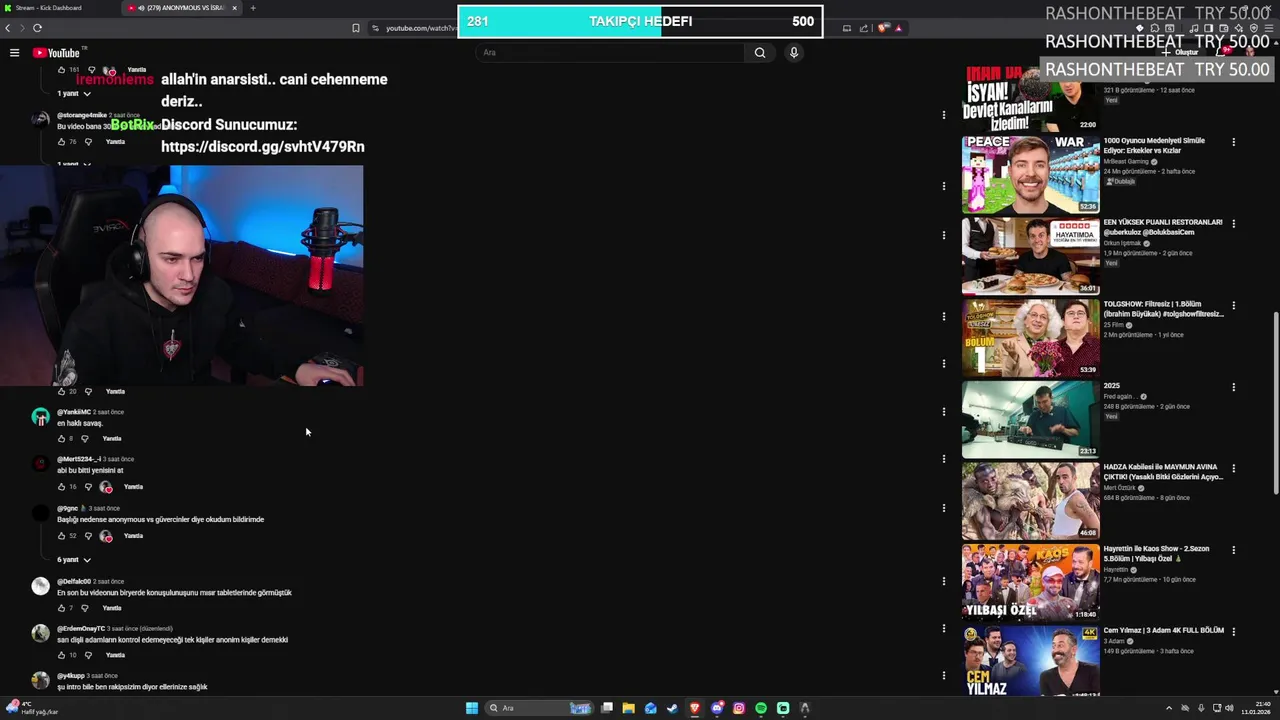
Task: Click the Windows taskbar search box
Action: pos(540,708)
